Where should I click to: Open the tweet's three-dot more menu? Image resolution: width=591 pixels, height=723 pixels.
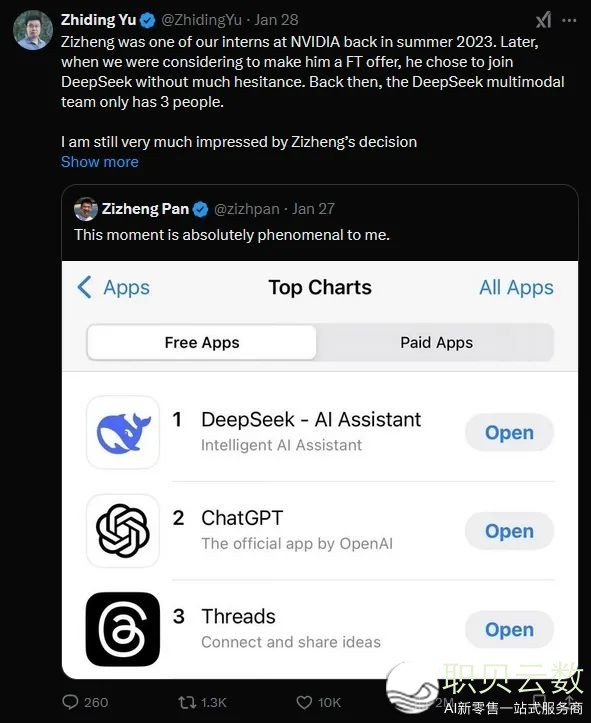(x=569, y=20)
